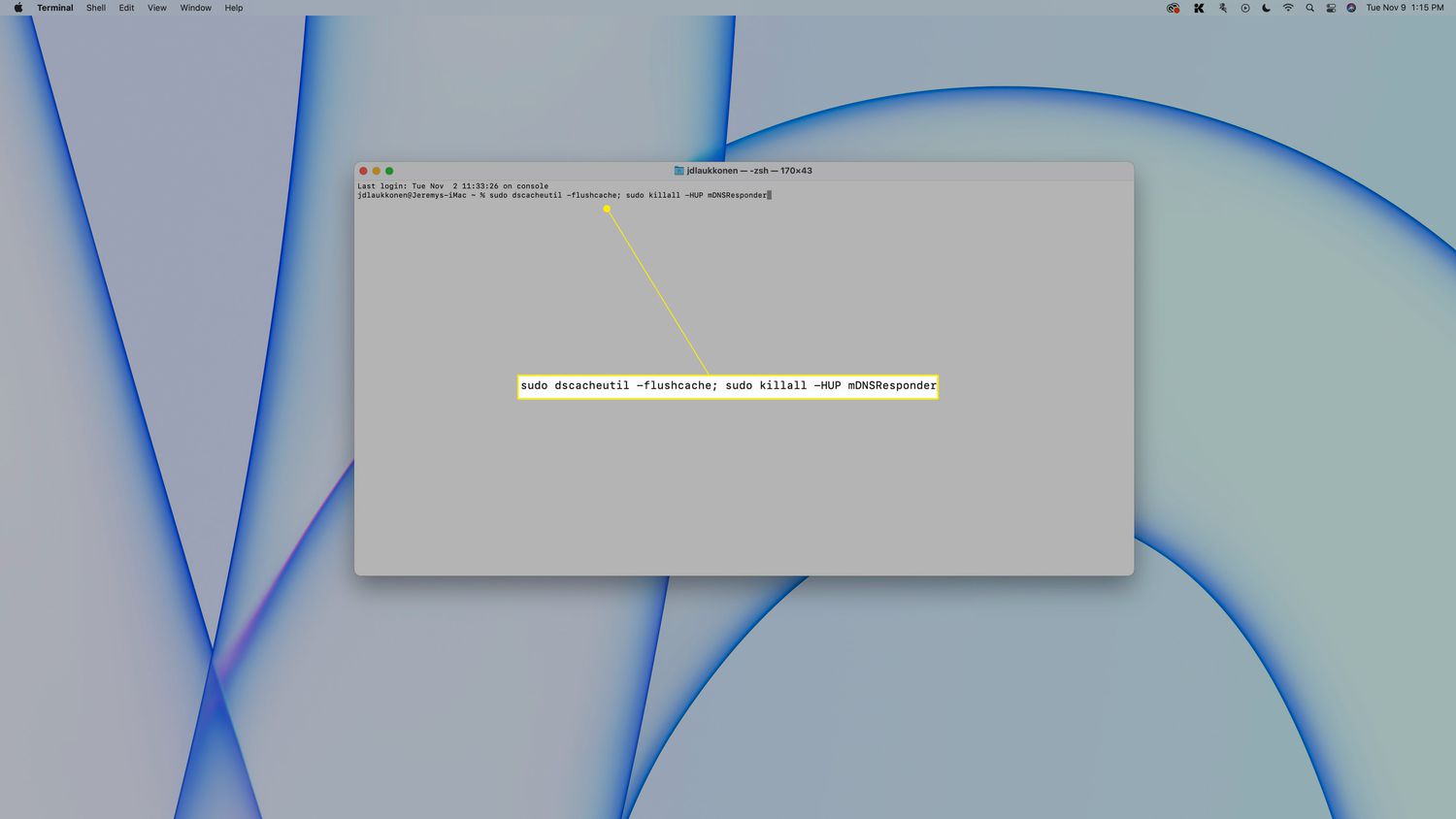
Task: Open the Edit menu
Action: coord(126,8)
